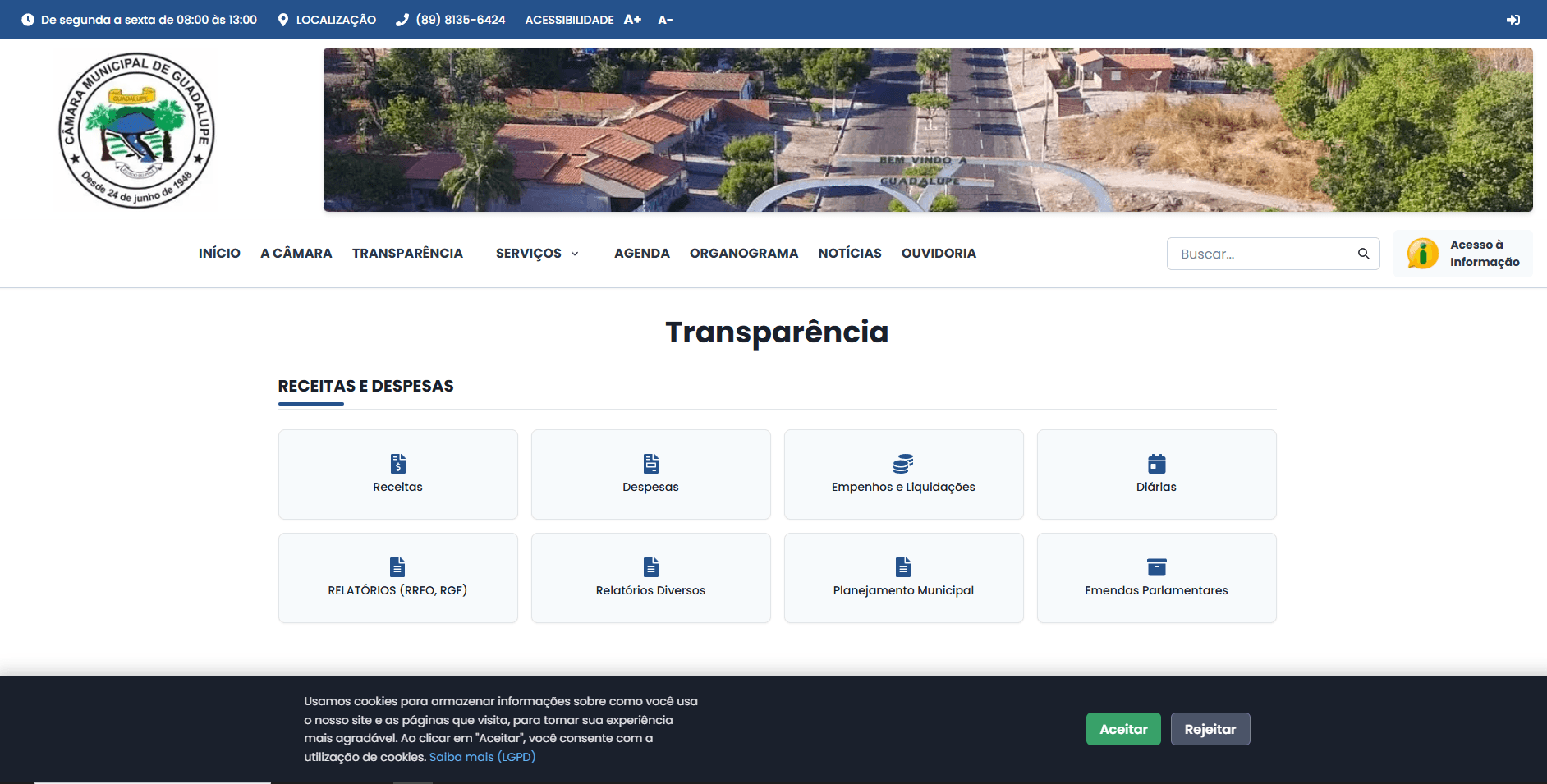Click the login icon in top bar
Screen dimensions: 1547x784
(x=1513, y=20)
